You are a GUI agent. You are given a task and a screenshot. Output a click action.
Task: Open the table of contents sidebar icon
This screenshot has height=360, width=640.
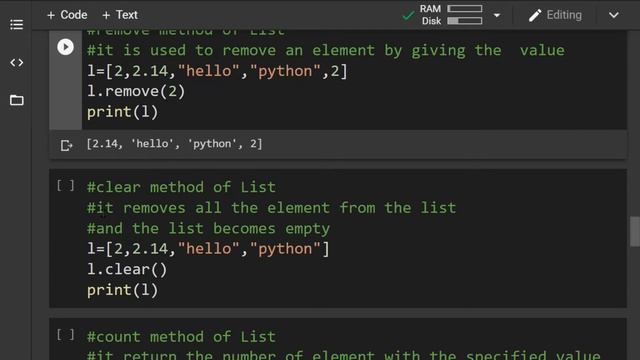click(x=16, y=24)
